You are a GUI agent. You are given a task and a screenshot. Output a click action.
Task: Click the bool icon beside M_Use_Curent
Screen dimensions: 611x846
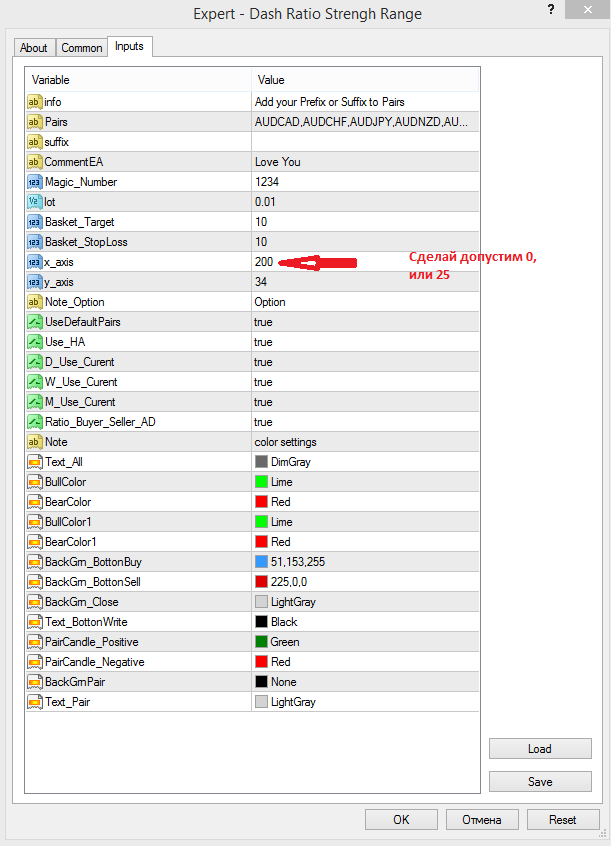pos(35,401)
